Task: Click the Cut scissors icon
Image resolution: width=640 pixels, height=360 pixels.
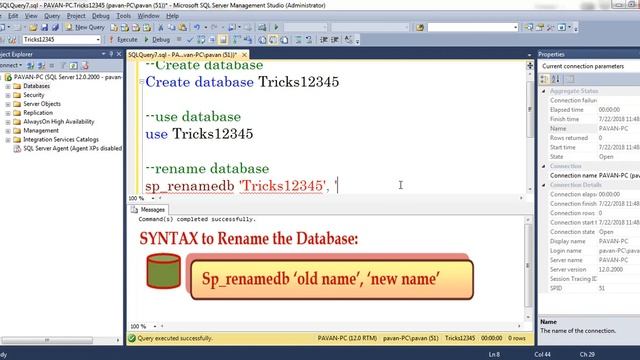Action: [161, 27]
